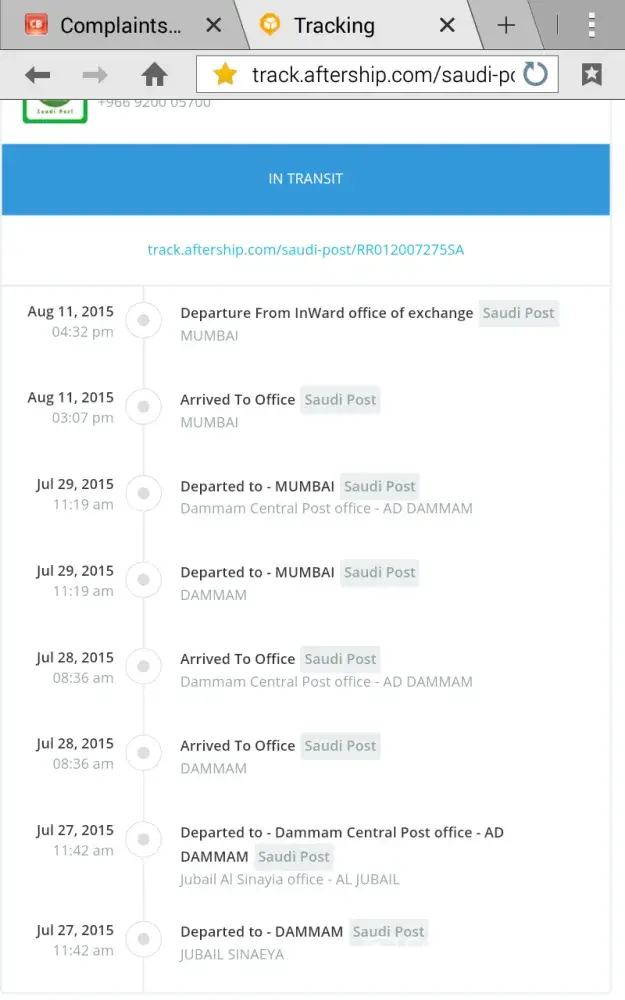
Task: Click the Departure From InWard office marker
Action: pos(144,320)
